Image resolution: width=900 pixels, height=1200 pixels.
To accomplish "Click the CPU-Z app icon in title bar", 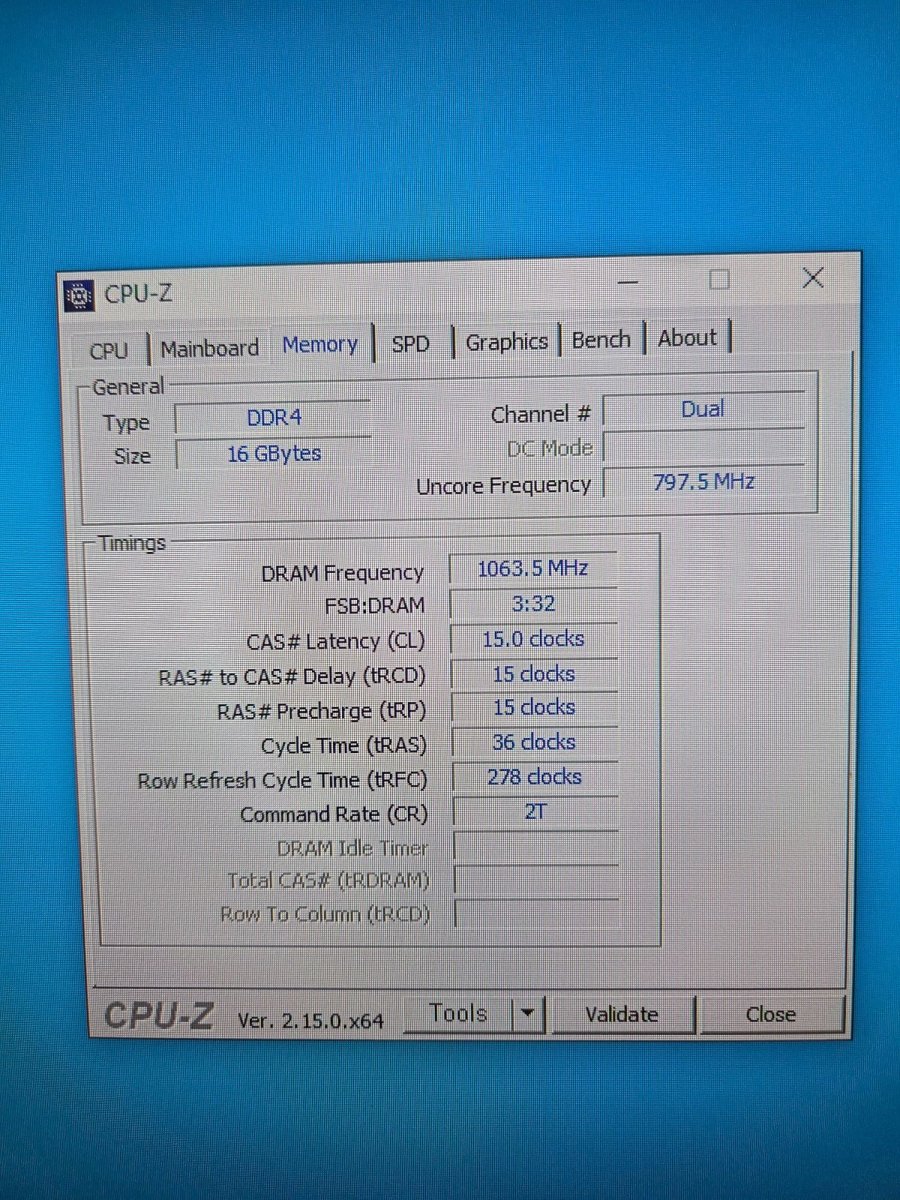I will coord(80,296).
